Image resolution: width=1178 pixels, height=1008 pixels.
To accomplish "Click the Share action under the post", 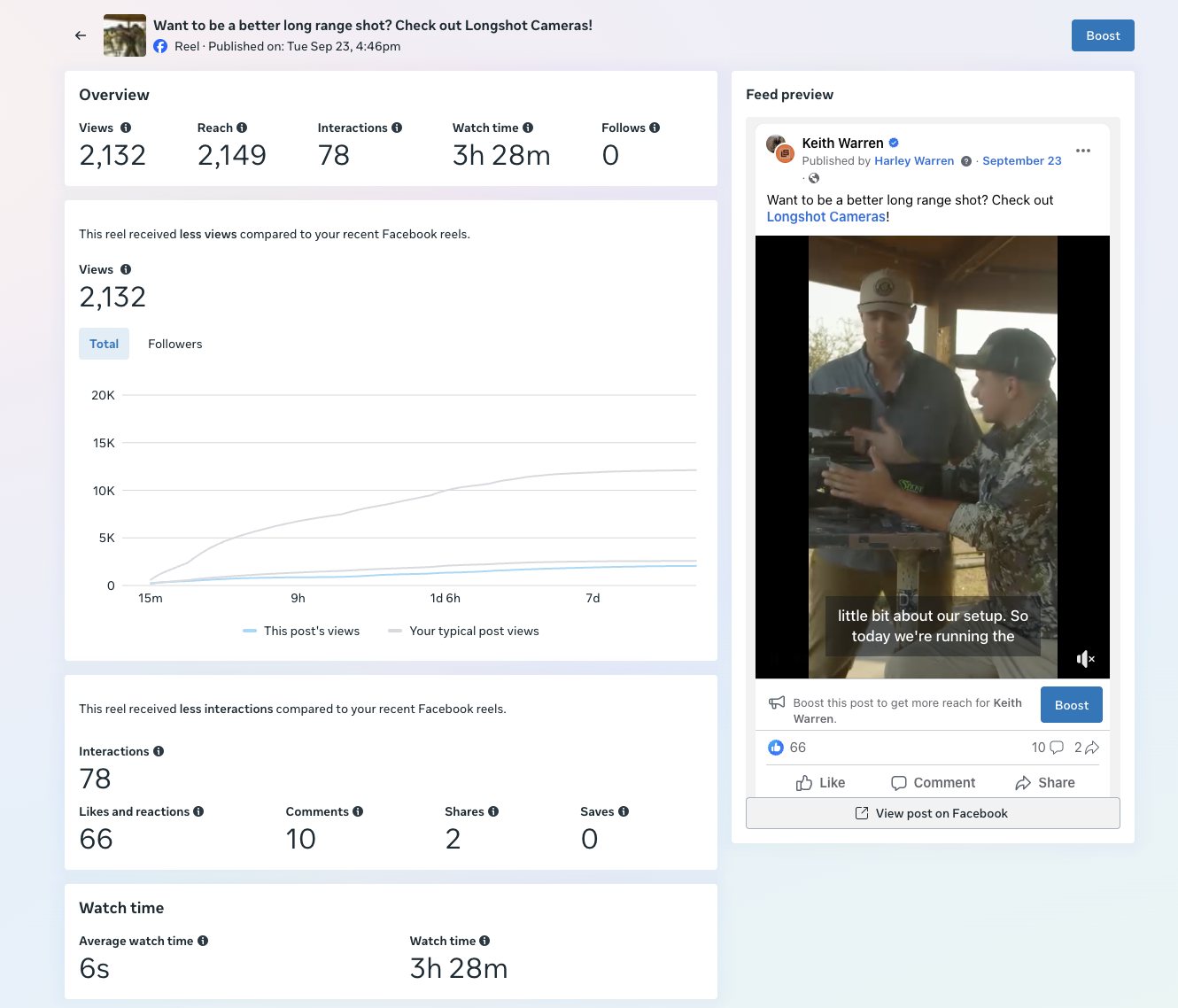I will click(x=1045, y=783).
